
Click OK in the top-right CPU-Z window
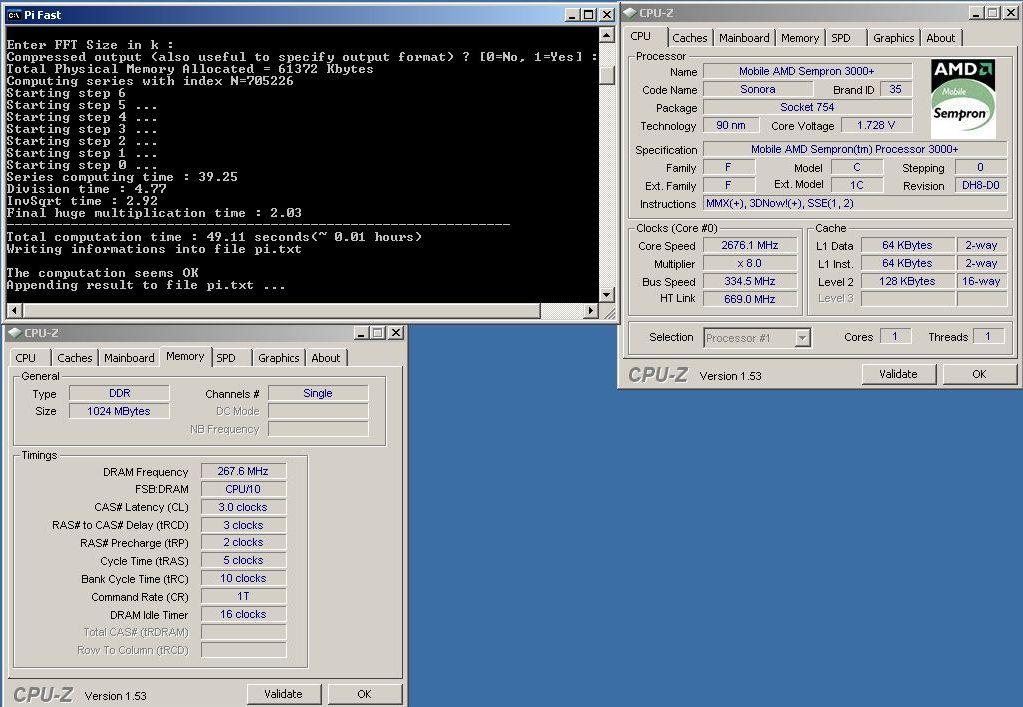[979, 374]
